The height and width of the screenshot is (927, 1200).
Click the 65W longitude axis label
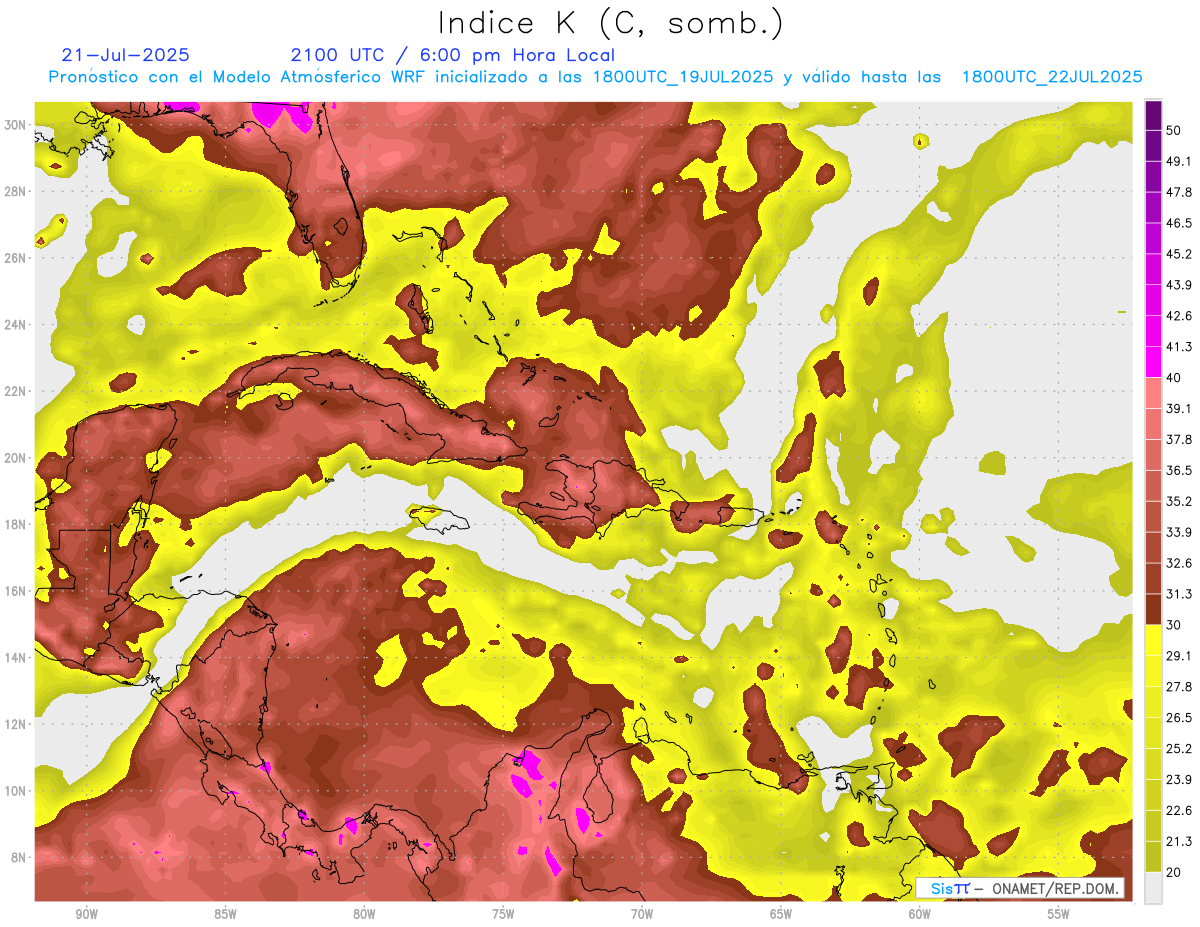point(781,914)
